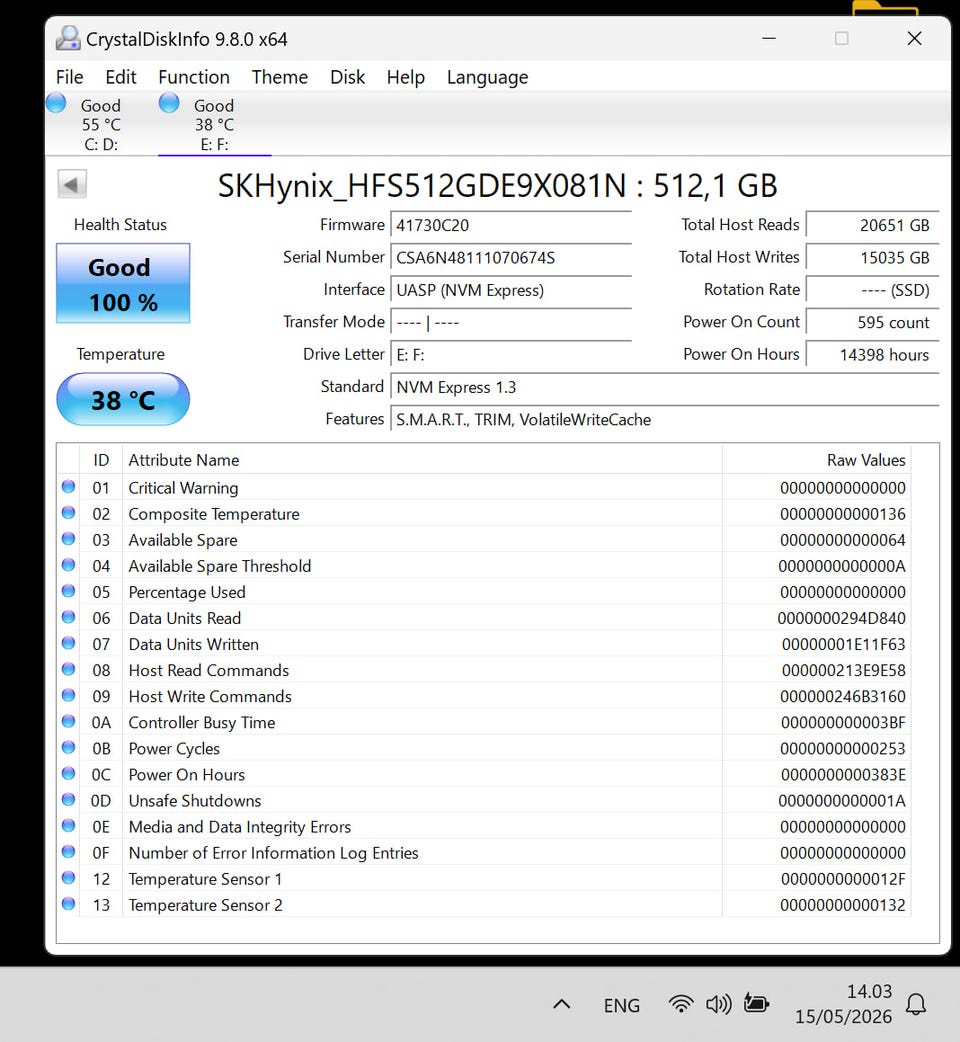Click the ENG input language indicator
Image resolution: width=960 pixels, height=1042 pixels.
pos(621,1005)
